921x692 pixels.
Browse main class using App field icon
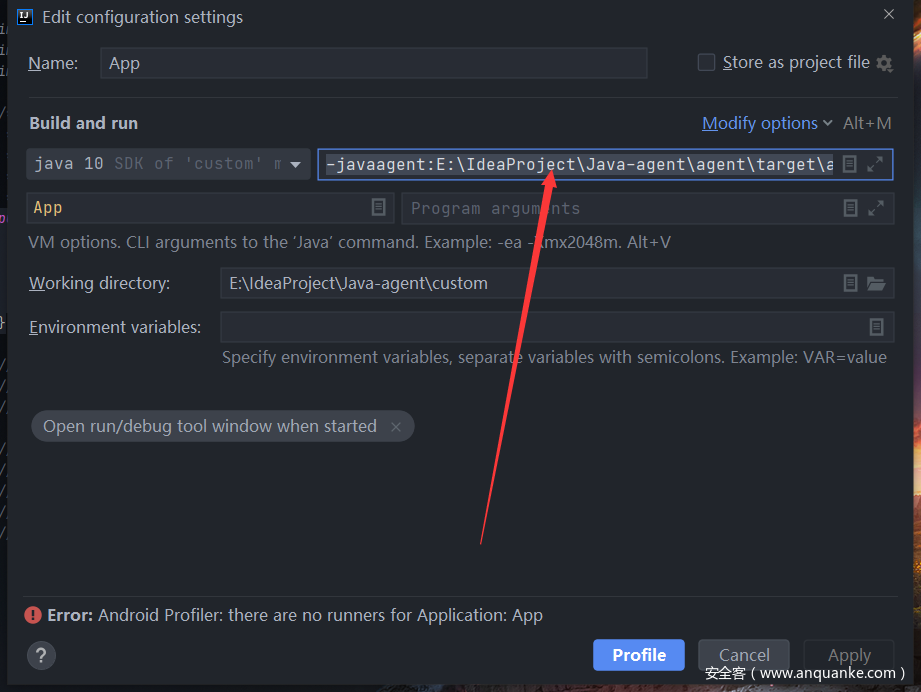pos(378,207)
